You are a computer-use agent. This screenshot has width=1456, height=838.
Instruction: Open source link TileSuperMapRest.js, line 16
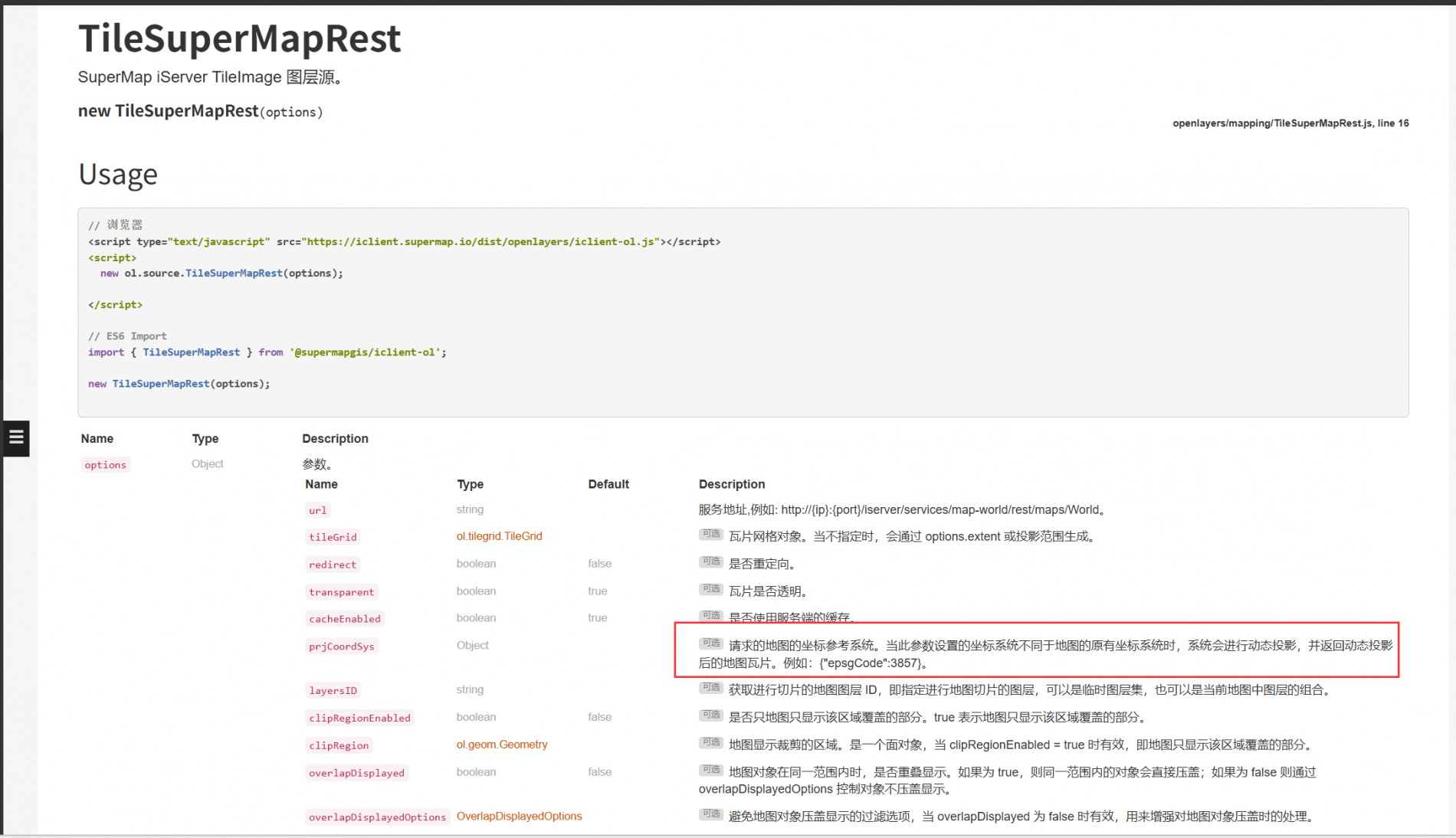pyautogui.click(x=1290, y=123)
